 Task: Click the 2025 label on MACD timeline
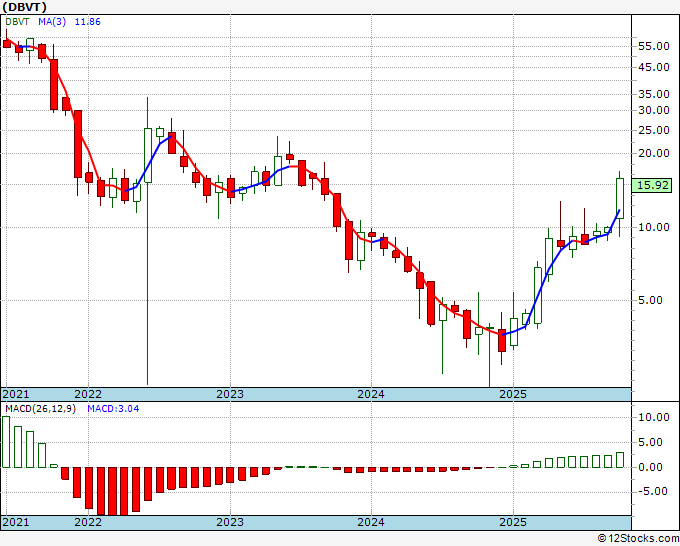click(x=513, y=522)
